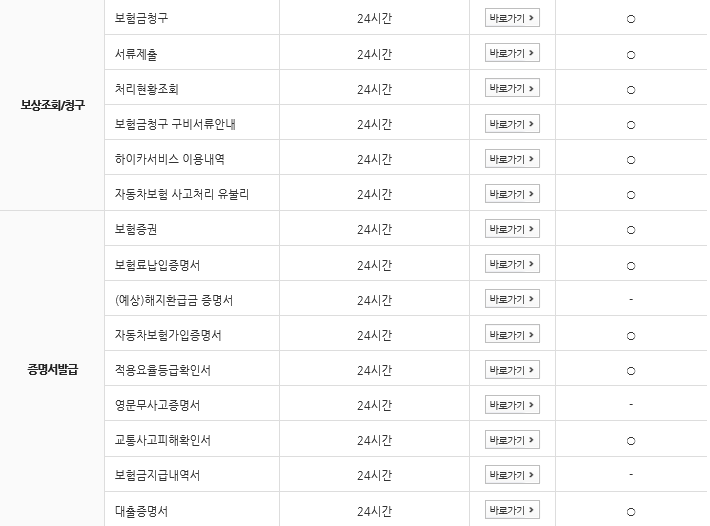This screenshot has height=526, width=710.
Task: Open 보험증권 바로가기 button
Action: pyautogui.click(x=512, y=229)
